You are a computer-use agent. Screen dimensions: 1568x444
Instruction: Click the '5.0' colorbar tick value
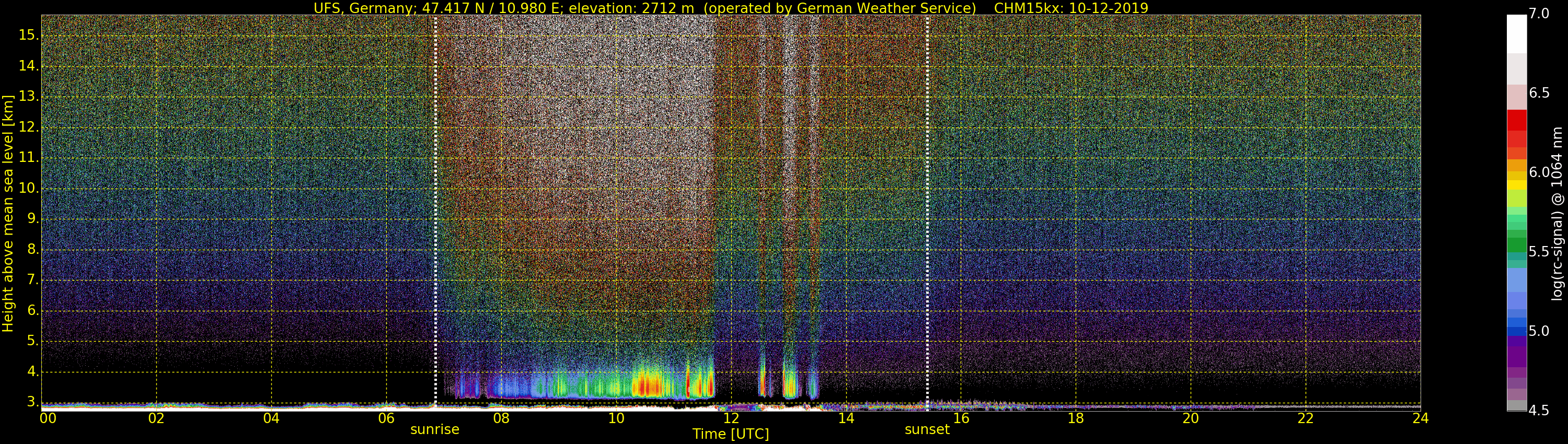tap(1539, 331)
